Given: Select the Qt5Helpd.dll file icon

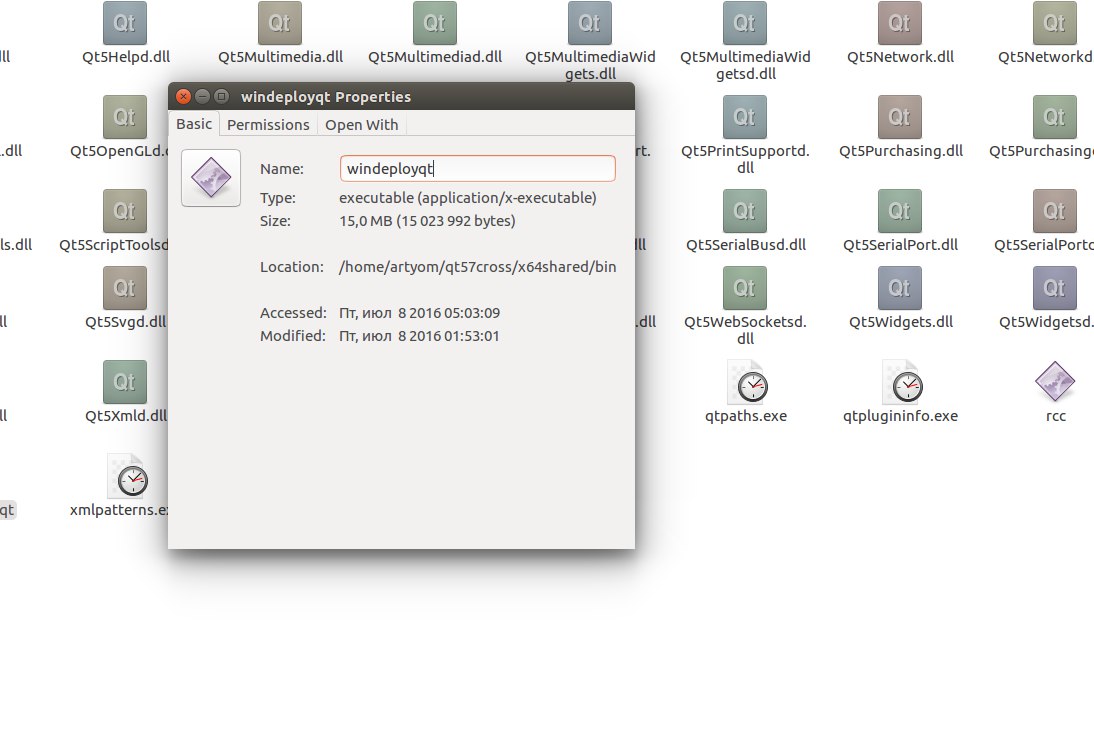Looking at the screenshot, I should tap(125, 23).
